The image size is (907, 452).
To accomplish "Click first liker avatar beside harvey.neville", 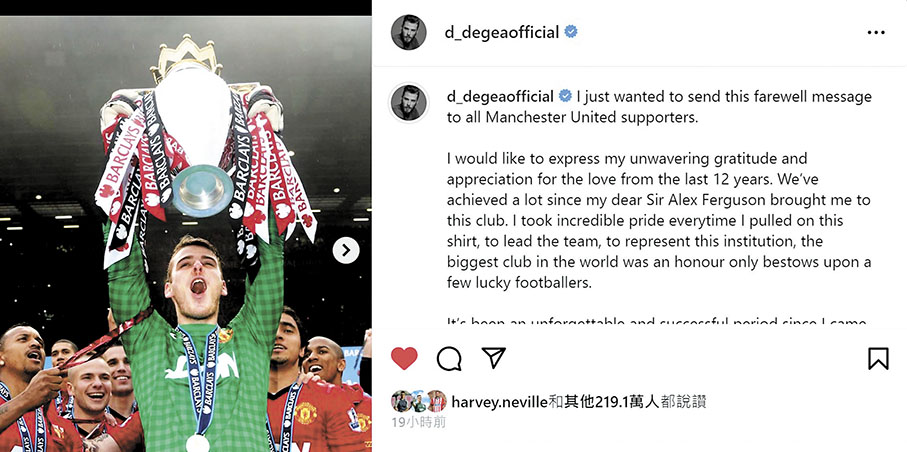I will (401, 401).
